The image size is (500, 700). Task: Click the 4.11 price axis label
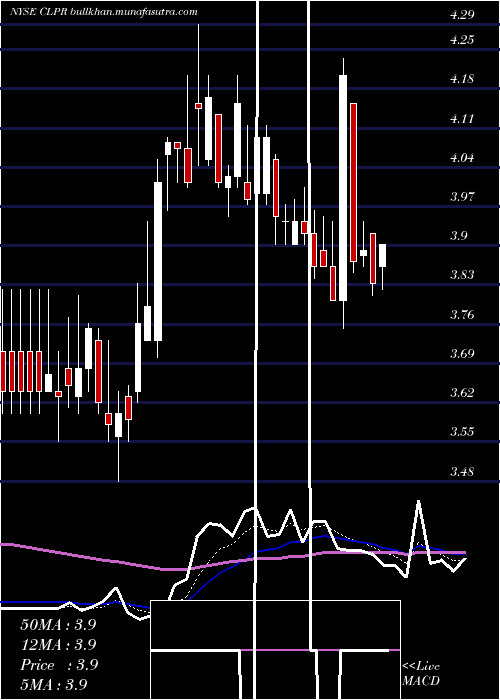462,119
